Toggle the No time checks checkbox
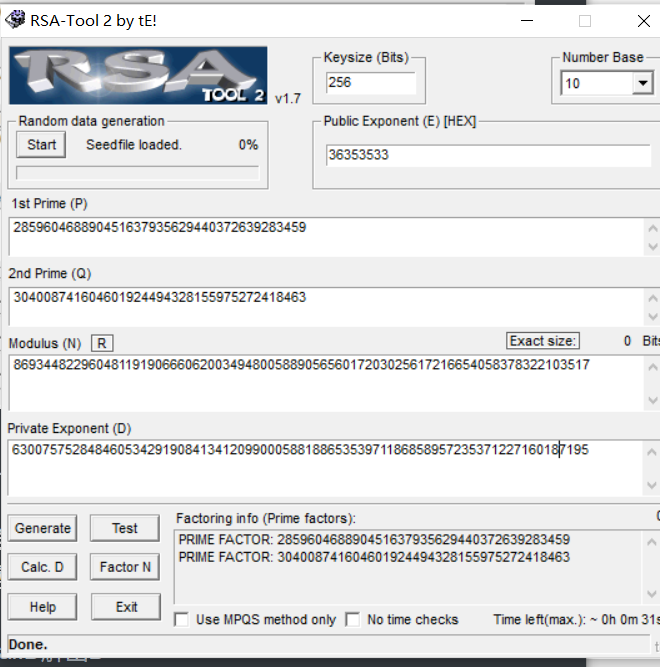 pyautogui.click(x=353, y=619)
